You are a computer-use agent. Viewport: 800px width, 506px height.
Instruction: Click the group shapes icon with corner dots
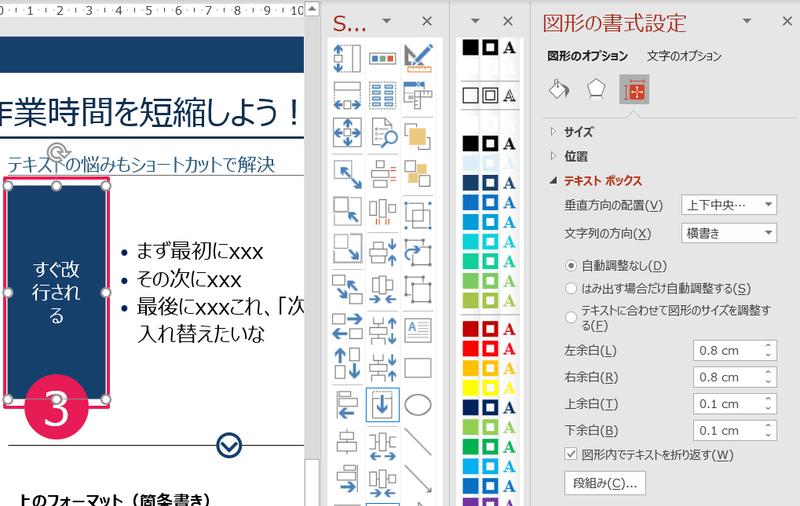(x=418, y=215)
